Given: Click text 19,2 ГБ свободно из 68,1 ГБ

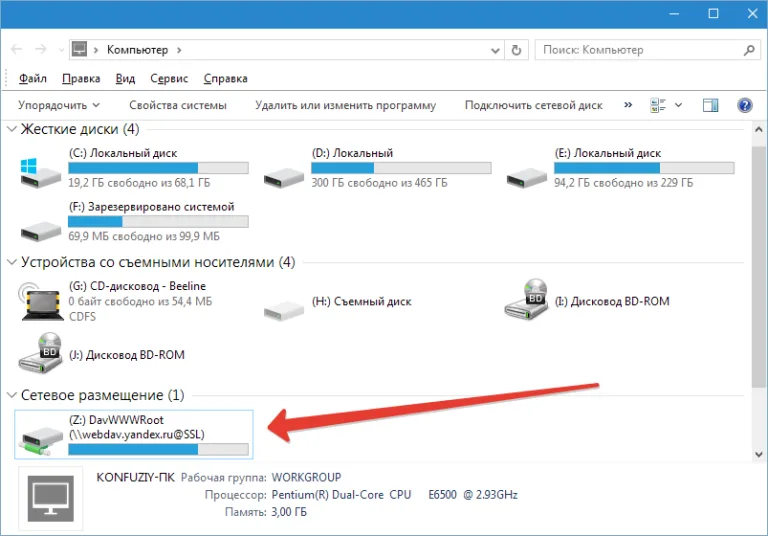Looking at the screenshot, I should 139,183.
